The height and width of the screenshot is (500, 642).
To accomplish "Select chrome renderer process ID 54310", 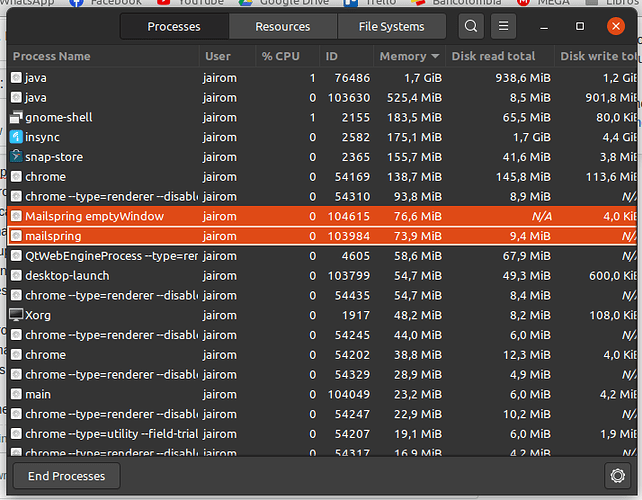I will [322, 196].
